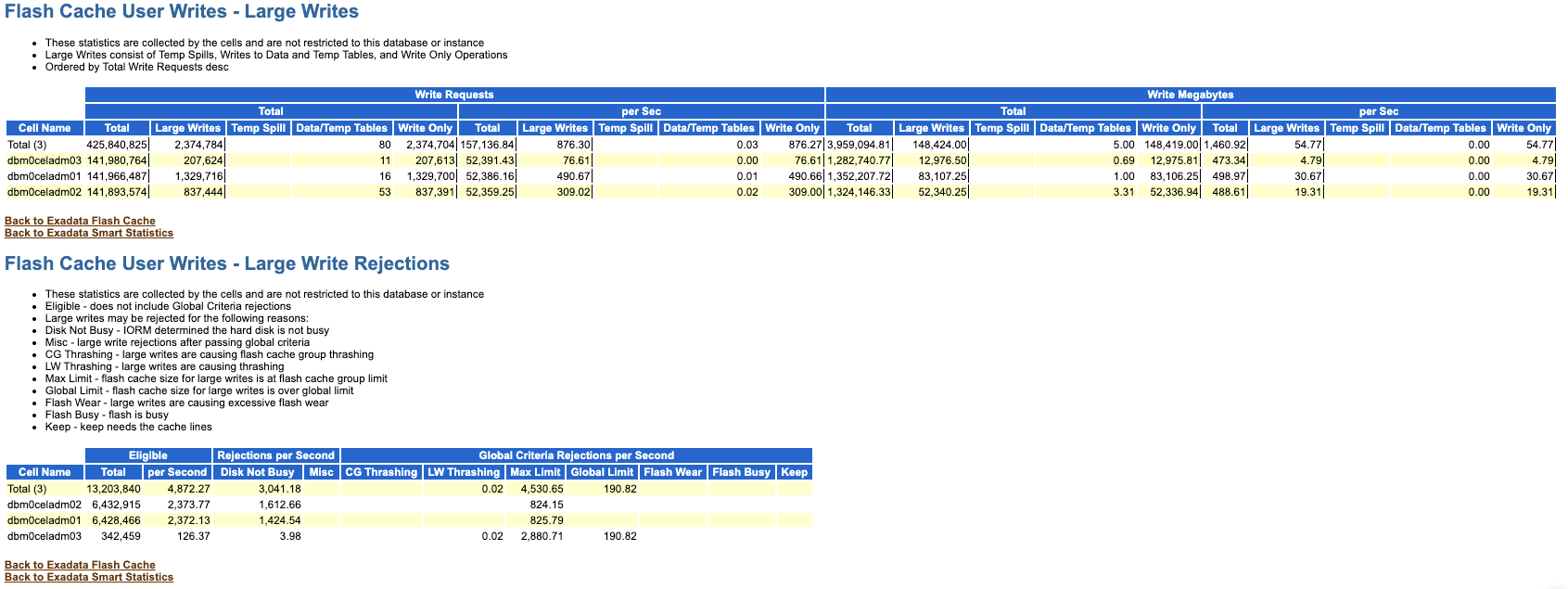Select 'Global Criteria Rejections per Second' header

tap(576, 455)
